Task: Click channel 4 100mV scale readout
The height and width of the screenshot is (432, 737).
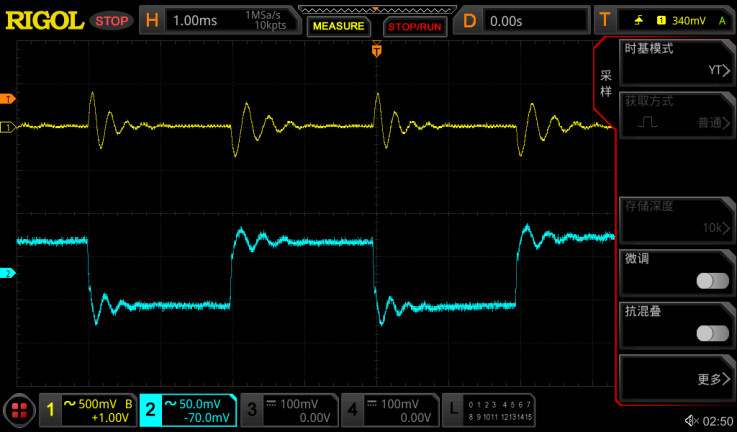Action: [x=400, y=404]
